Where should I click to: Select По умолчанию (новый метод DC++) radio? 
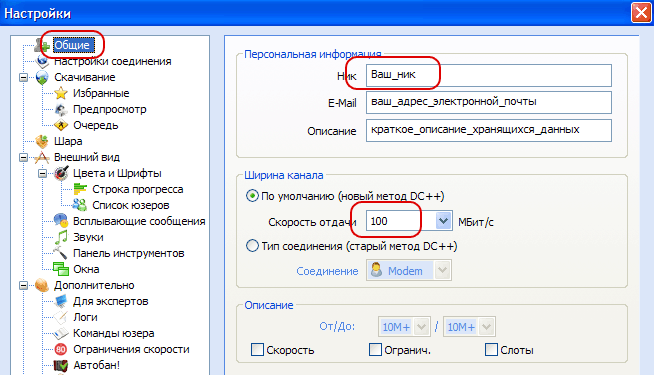(252, 196)
